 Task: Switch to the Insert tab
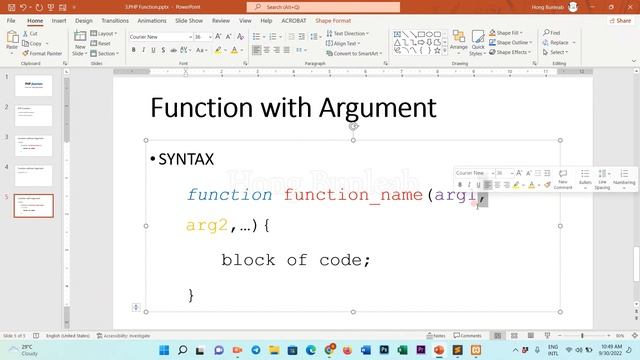click(x=59, y=20)
